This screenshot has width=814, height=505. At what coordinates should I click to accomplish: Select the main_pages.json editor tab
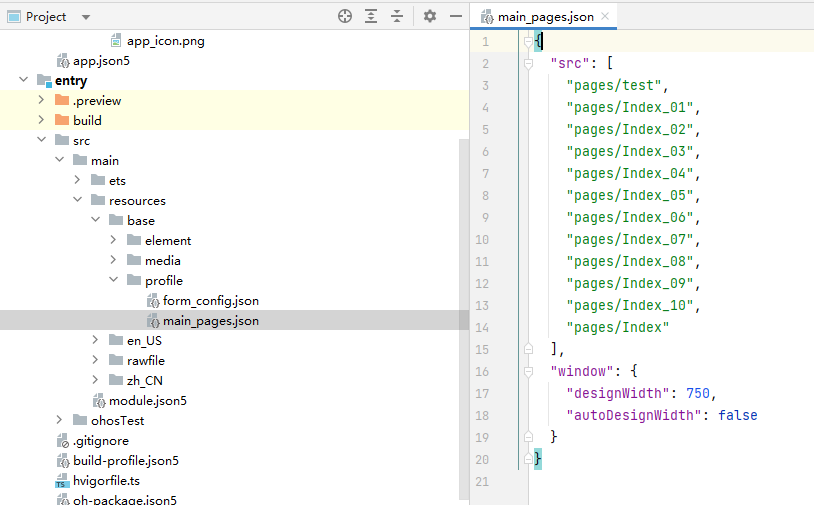[x=545, y=17]
